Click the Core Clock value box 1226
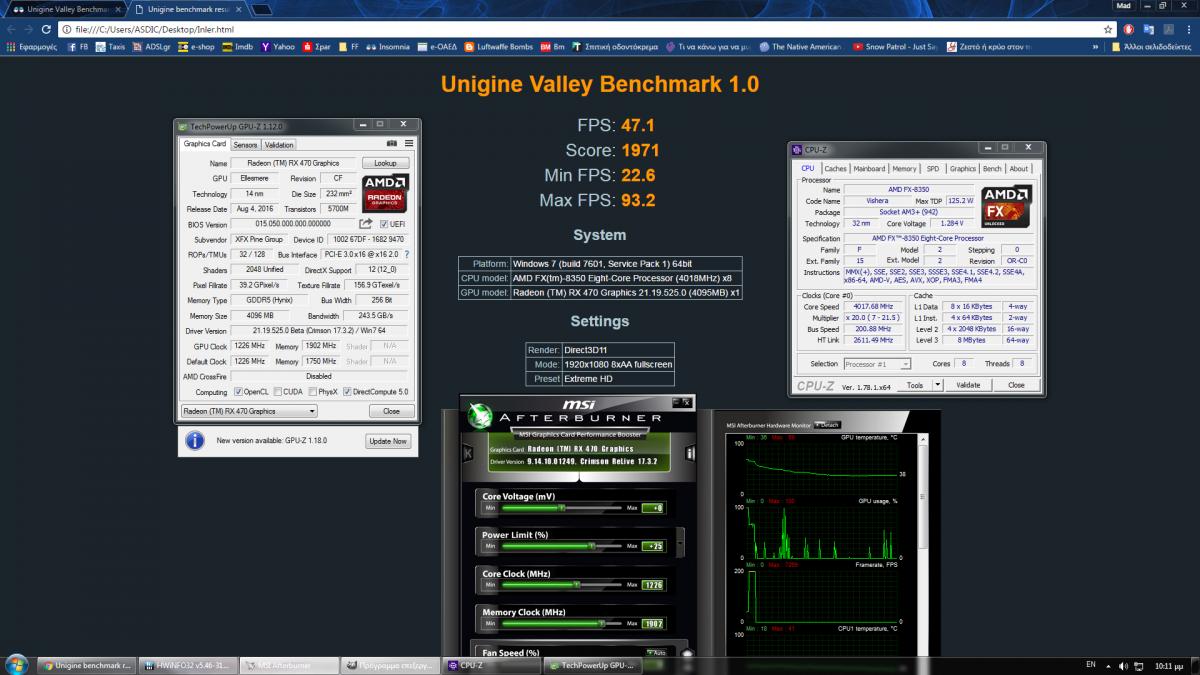This screenshot has width=1200, height=675. pos(652,585)
